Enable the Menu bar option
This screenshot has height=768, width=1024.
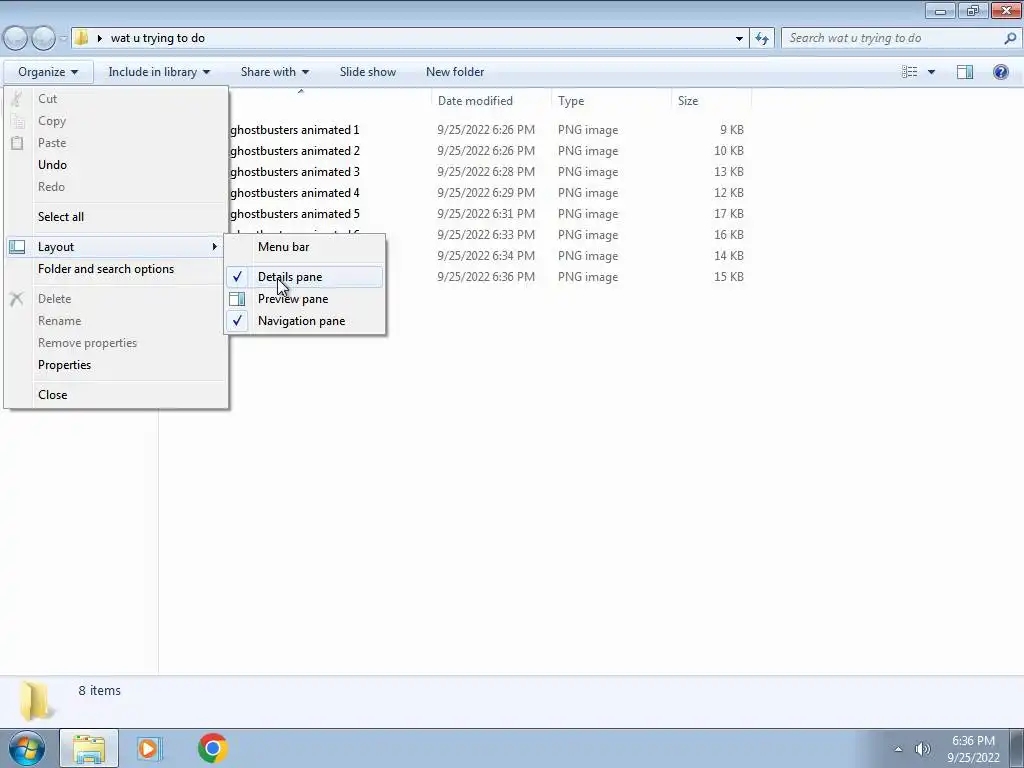click(305, 247)
